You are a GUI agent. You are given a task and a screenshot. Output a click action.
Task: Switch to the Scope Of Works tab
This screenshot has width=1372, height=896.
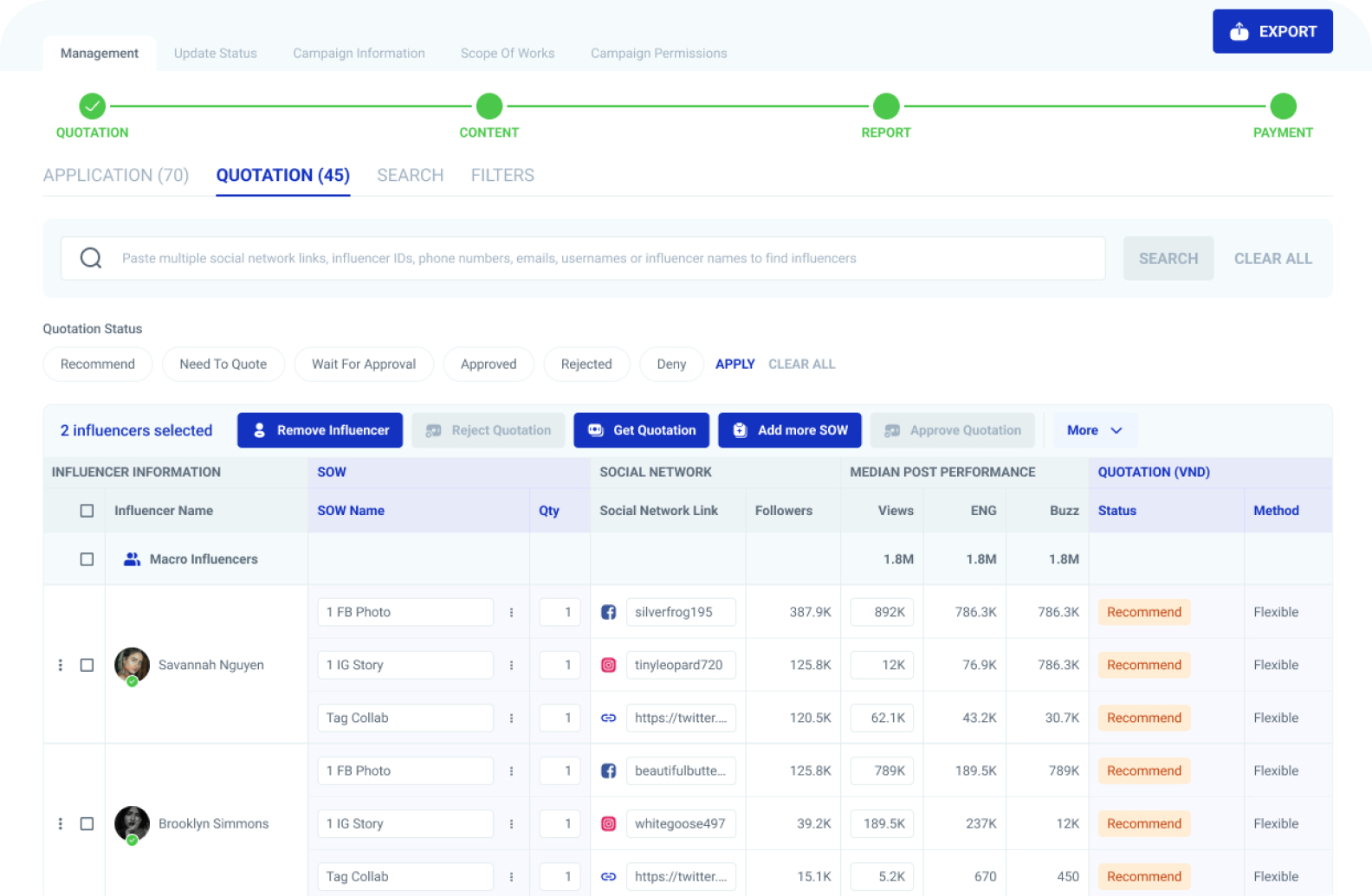(508, 54)
